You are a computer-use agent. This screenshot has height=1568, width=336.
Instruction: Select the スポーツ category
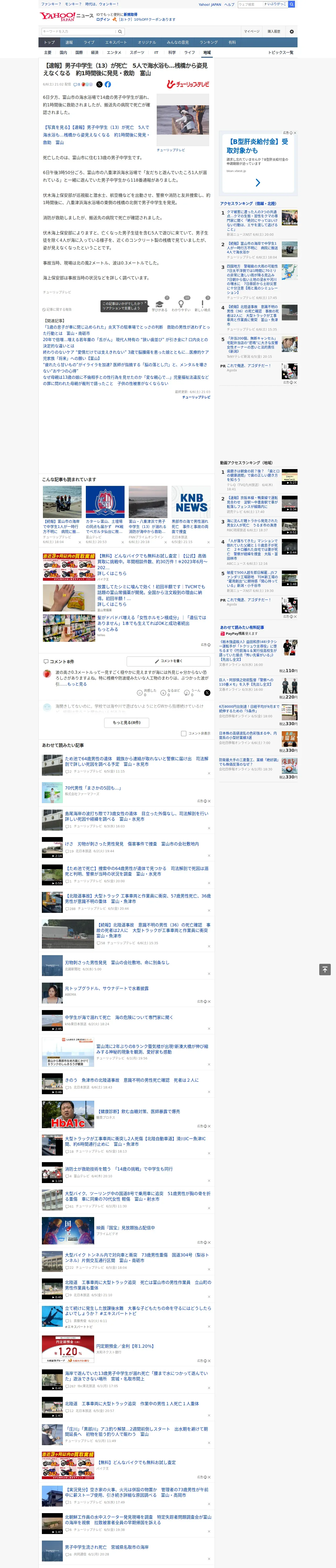(137, 52)
